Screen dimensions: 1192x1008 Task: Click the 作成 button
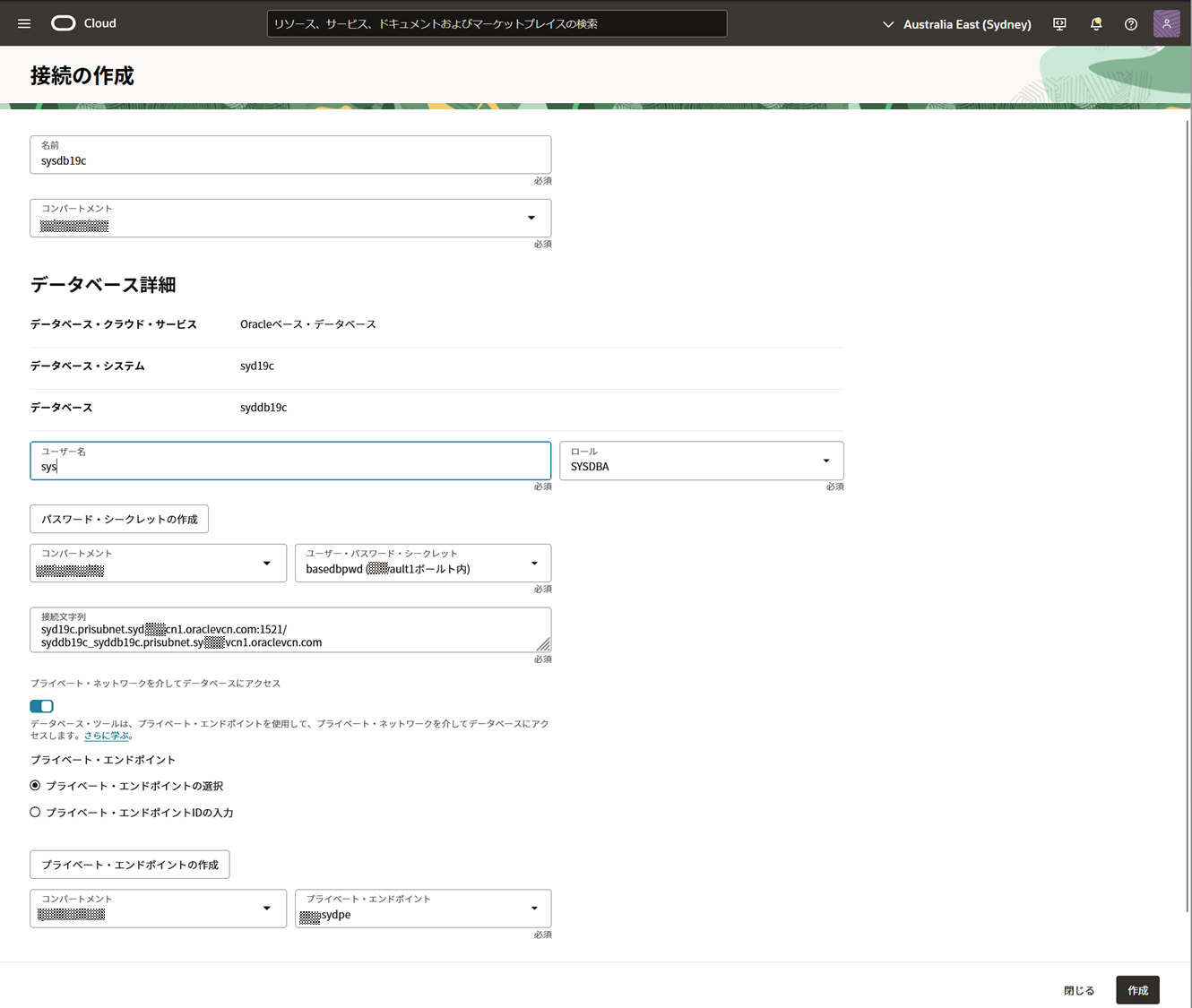(1137, 990)
